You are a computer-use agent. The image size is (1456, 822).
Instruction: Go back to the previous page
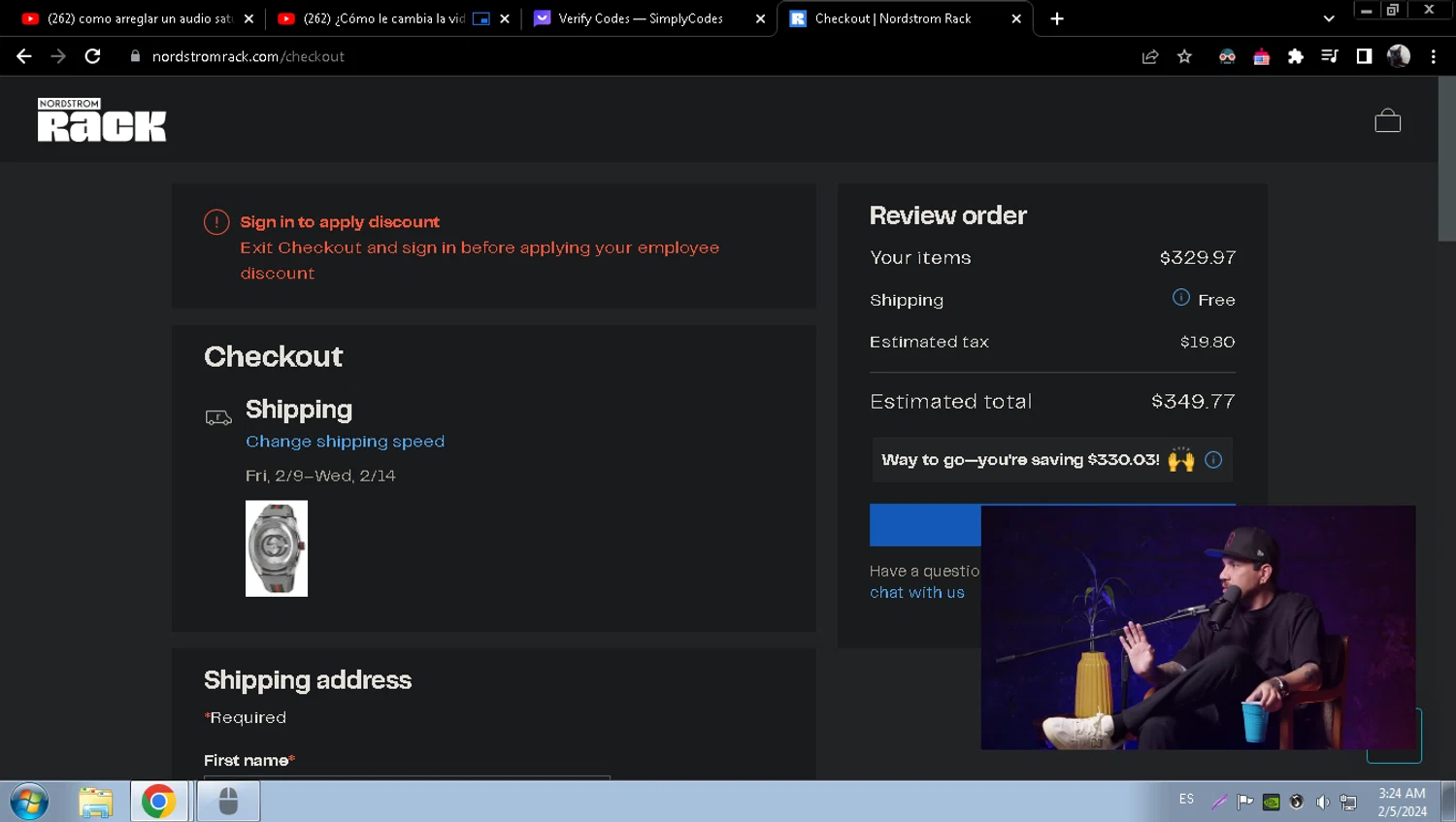[x=24, y=56]
